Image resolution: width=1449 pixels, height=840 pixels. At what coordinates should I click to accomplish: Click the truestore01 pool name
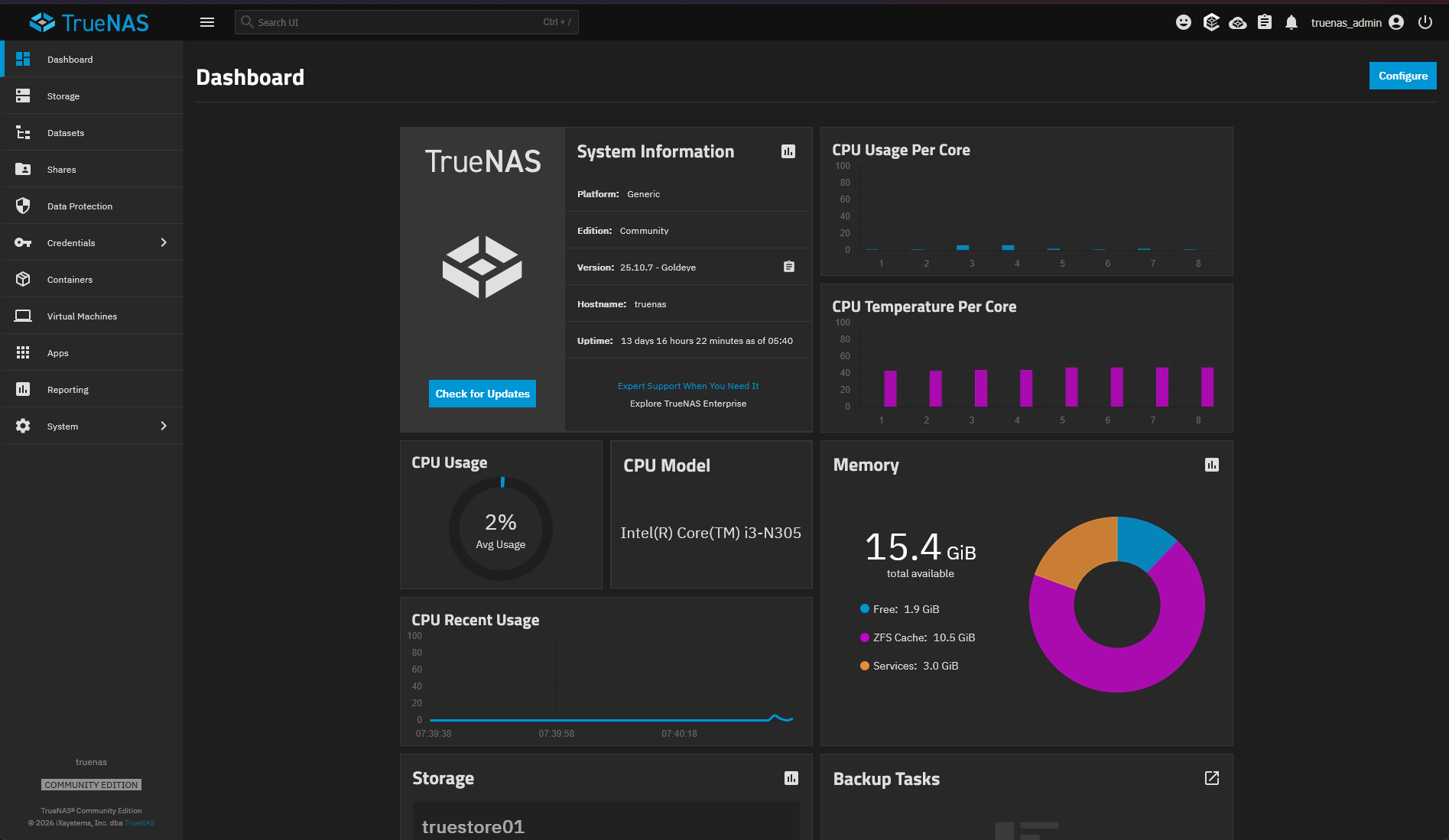click(473, 827)
